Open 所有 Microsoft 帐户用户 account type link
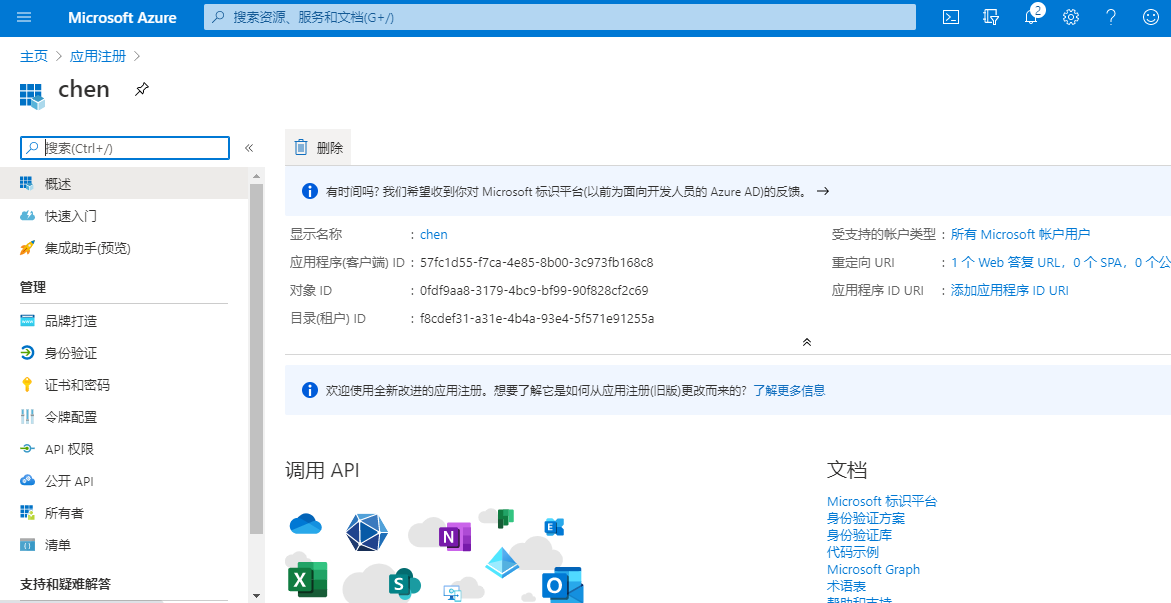The image size is (1171, 603). click(1020, 235)
